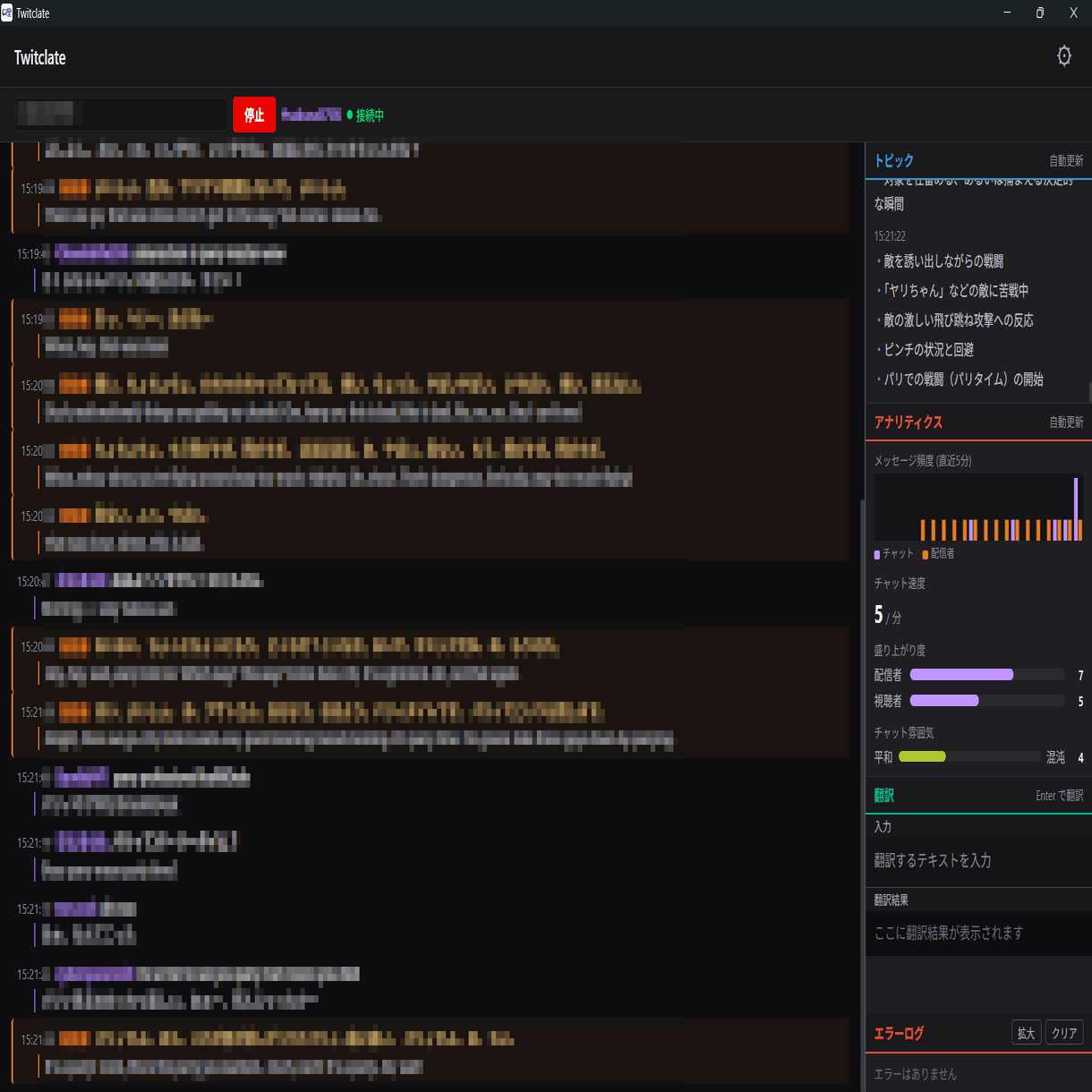Select the エラーログ panel header

899,1034
